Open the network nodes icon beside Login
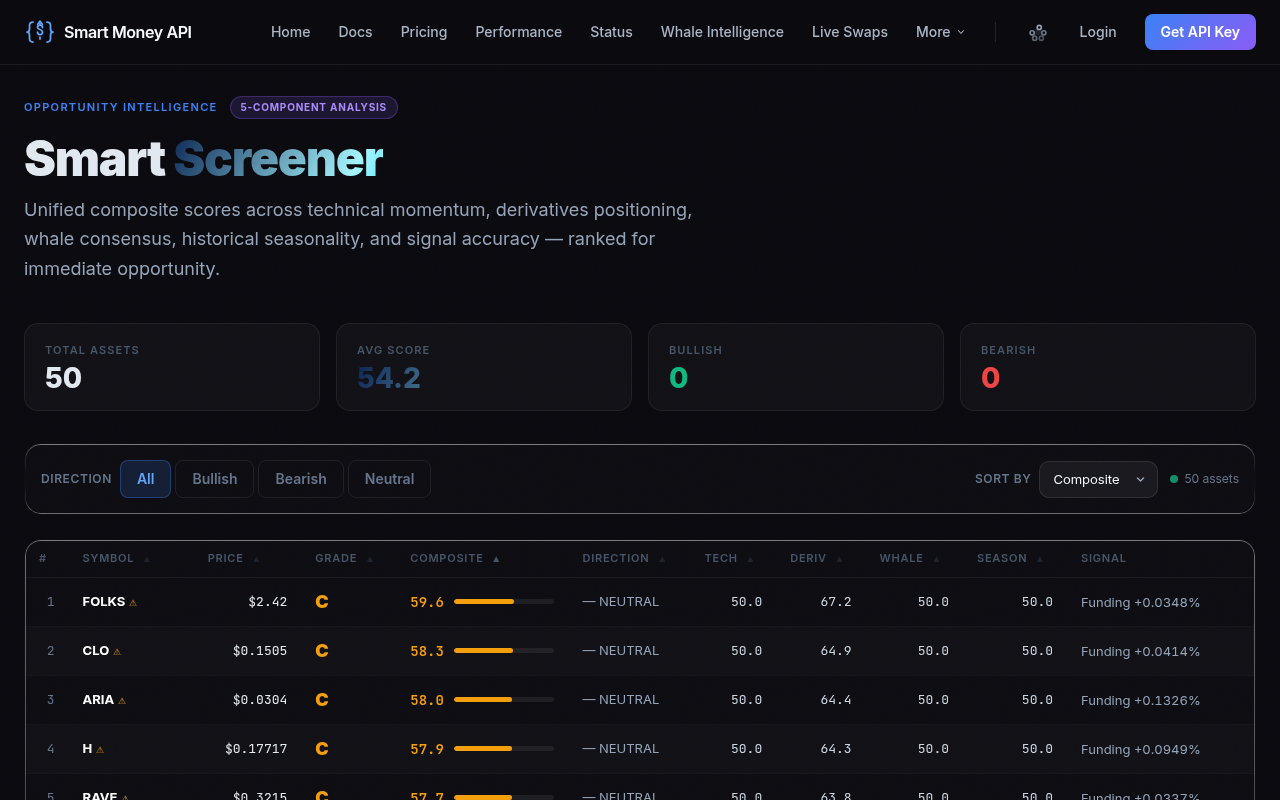This screenshot has height=800, width=1280. [1038, 32]
